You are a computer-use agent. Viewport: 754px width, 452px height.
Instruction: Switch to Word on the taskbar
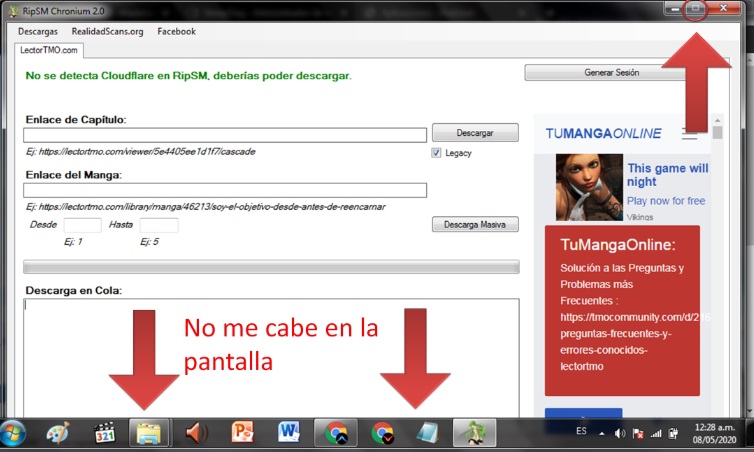288,432
